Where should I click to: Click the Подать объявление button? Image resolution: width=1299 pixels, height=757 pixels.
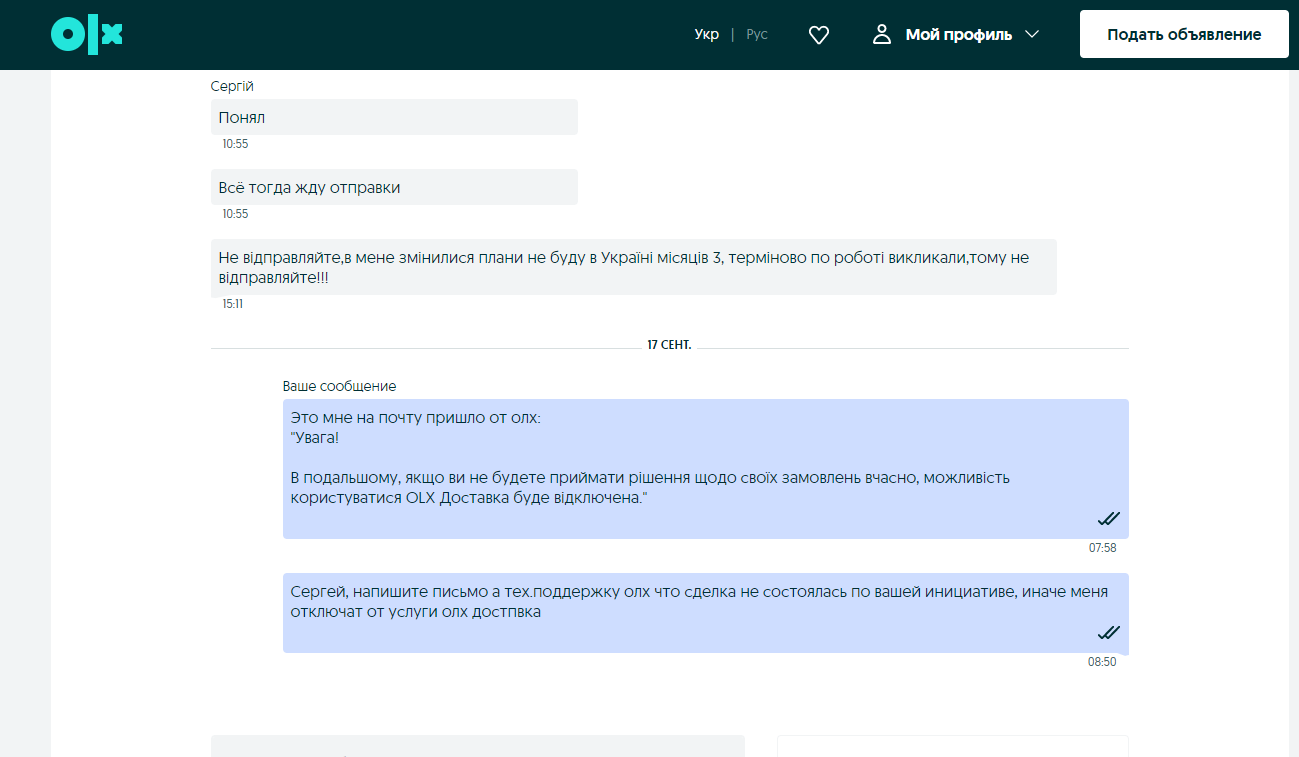[1184, 35]
